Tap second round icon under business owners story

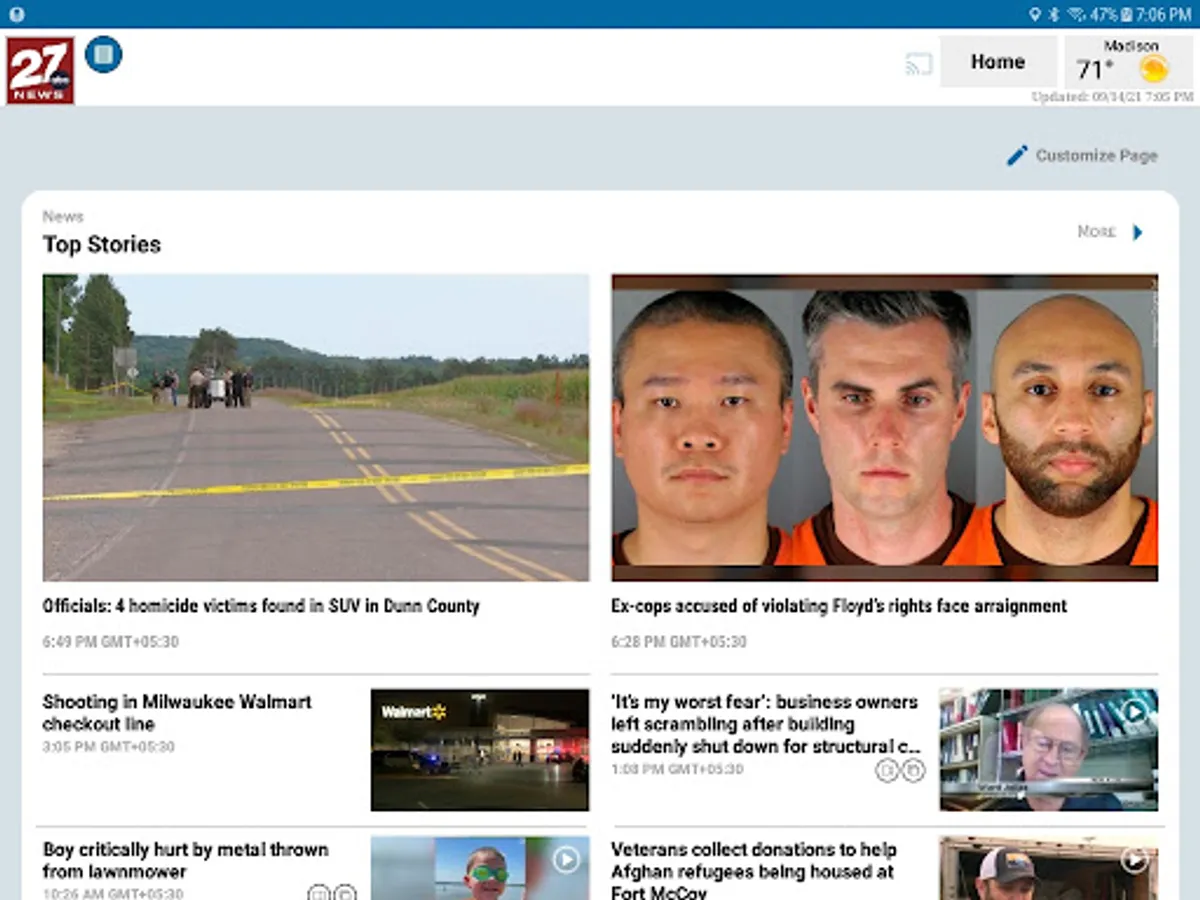coord(913,770)
